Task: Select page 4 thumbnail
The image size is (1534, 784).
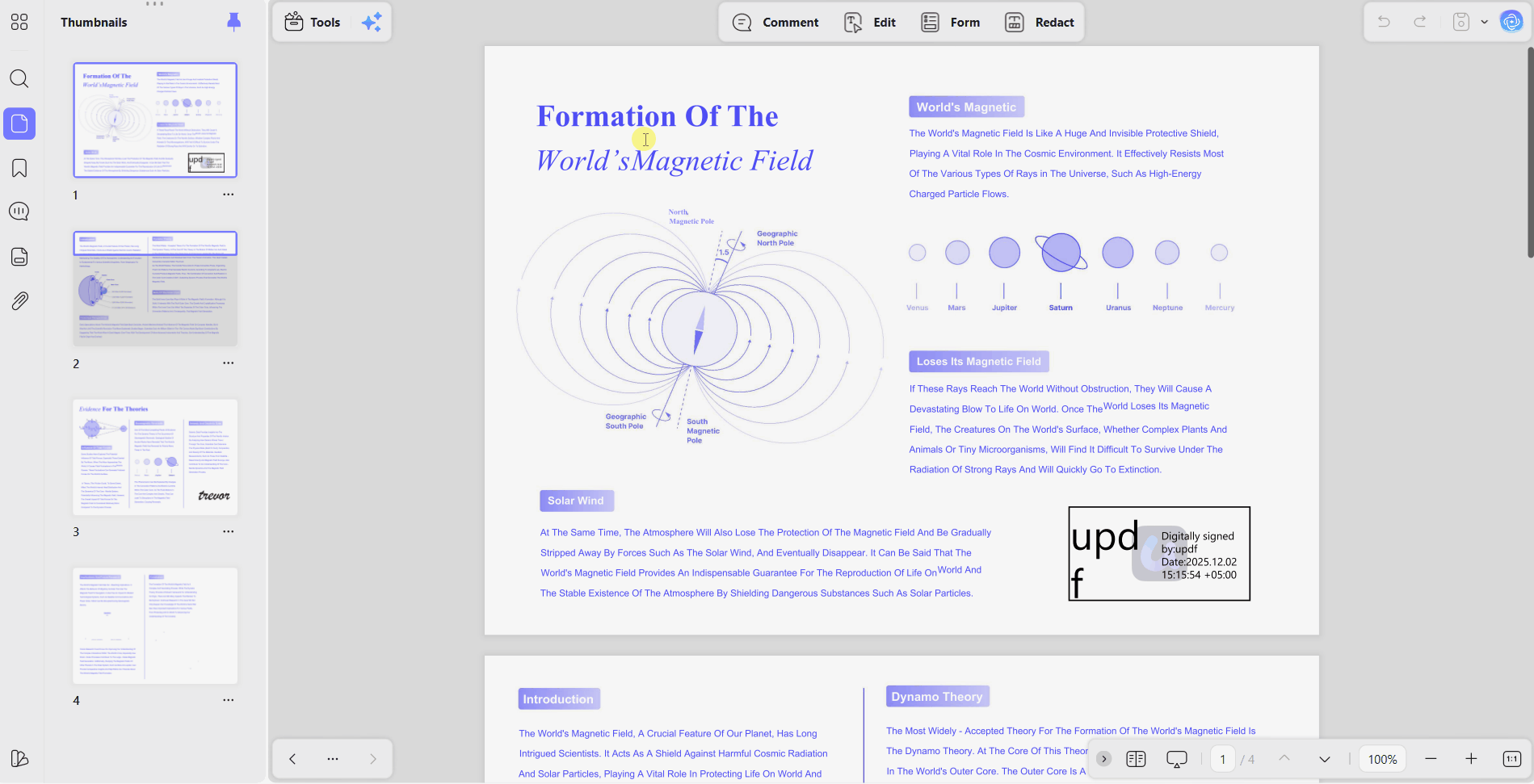Action: click(x=155, y=626)
